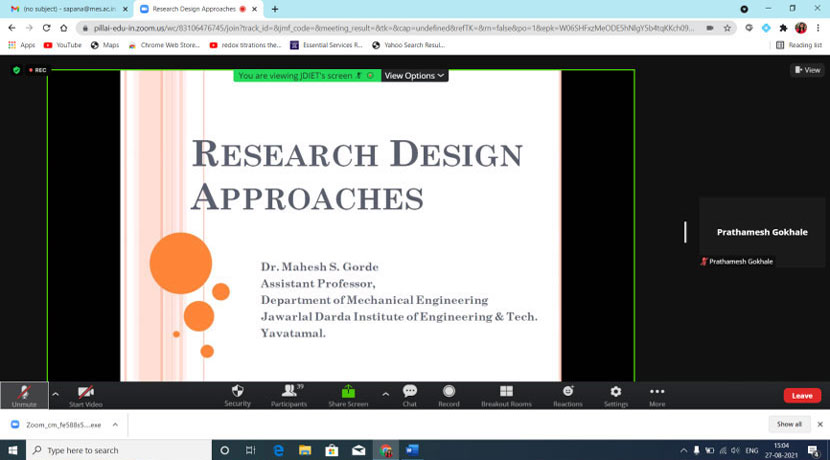Open the Chat panel
The image size is (830, 460).
[x=409, y=395]
